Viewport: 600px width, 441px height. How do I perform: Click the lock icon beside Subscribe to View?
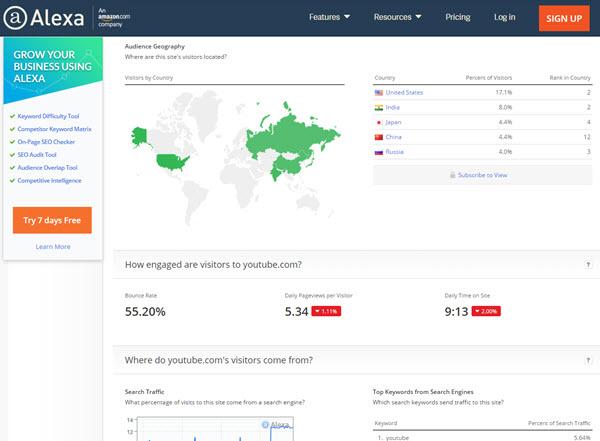pos(453,175)
